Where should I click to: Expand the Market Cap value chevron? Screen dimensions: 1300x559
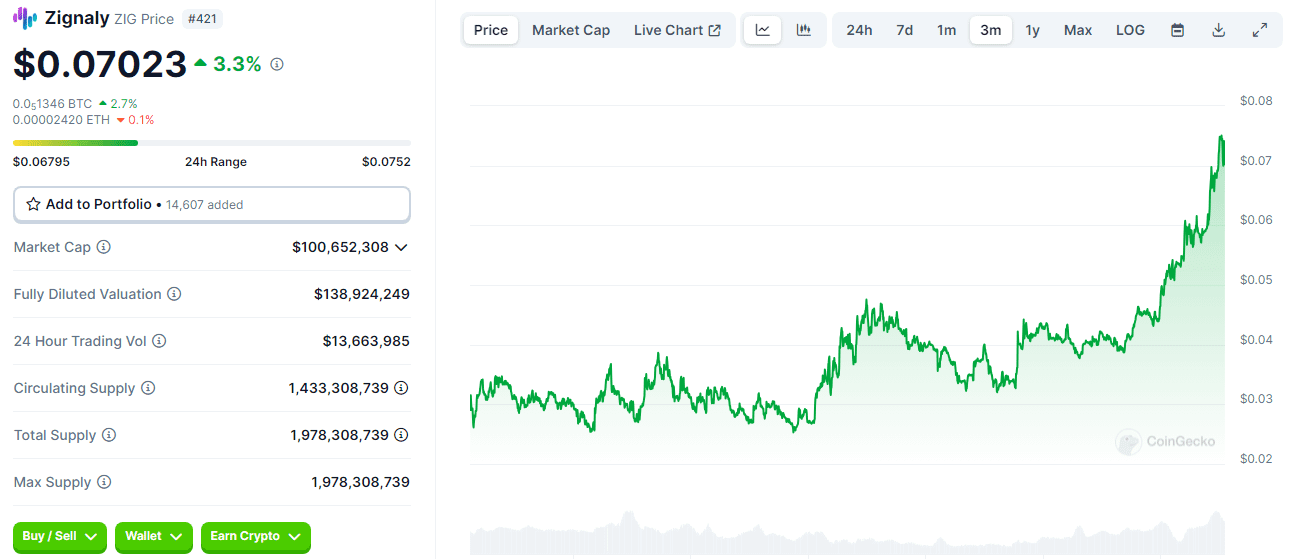(x=402, y=247)
